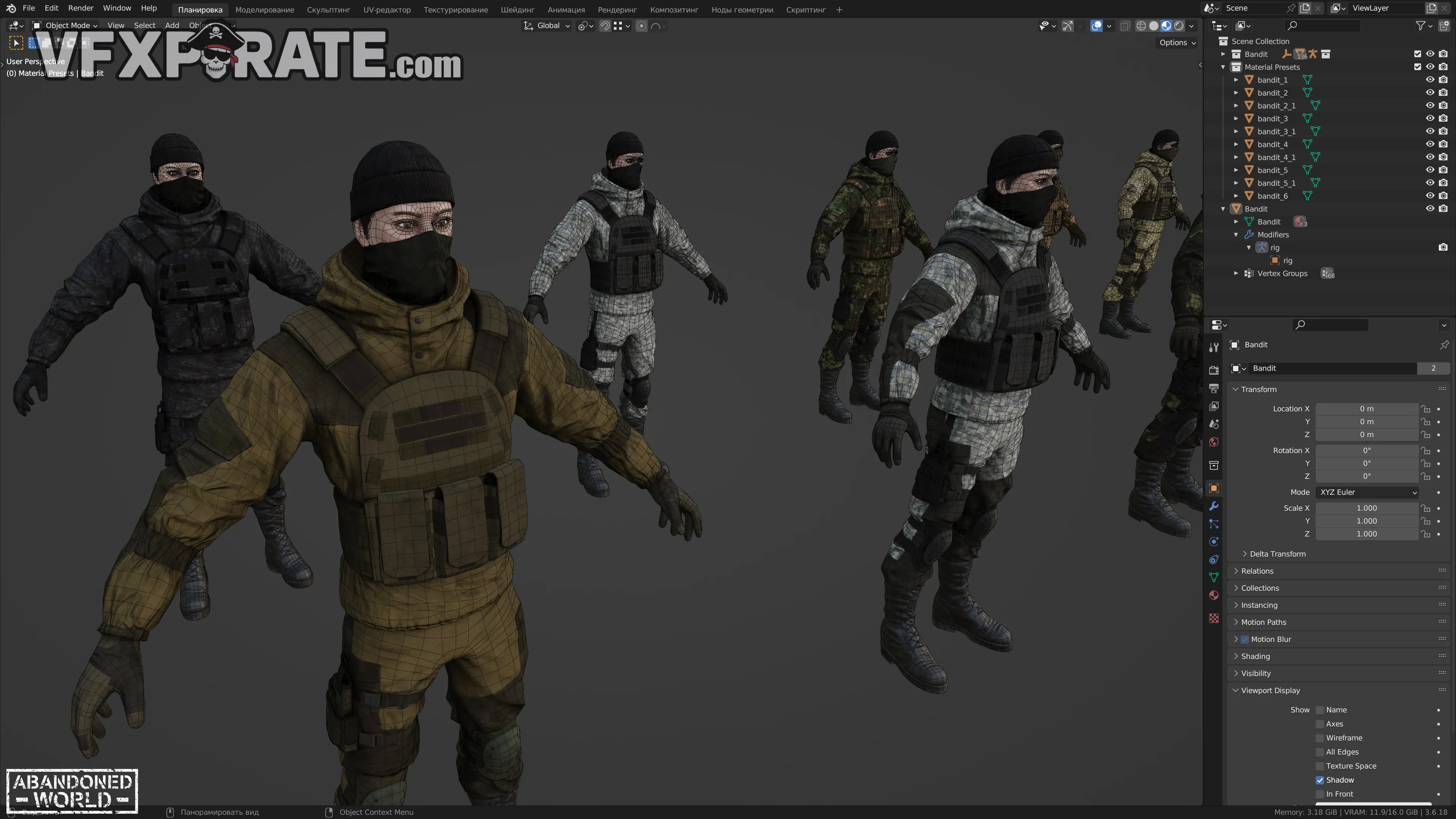
Task: Expand Vertex Groups in outliner
Action: [x=1236, y=273]
